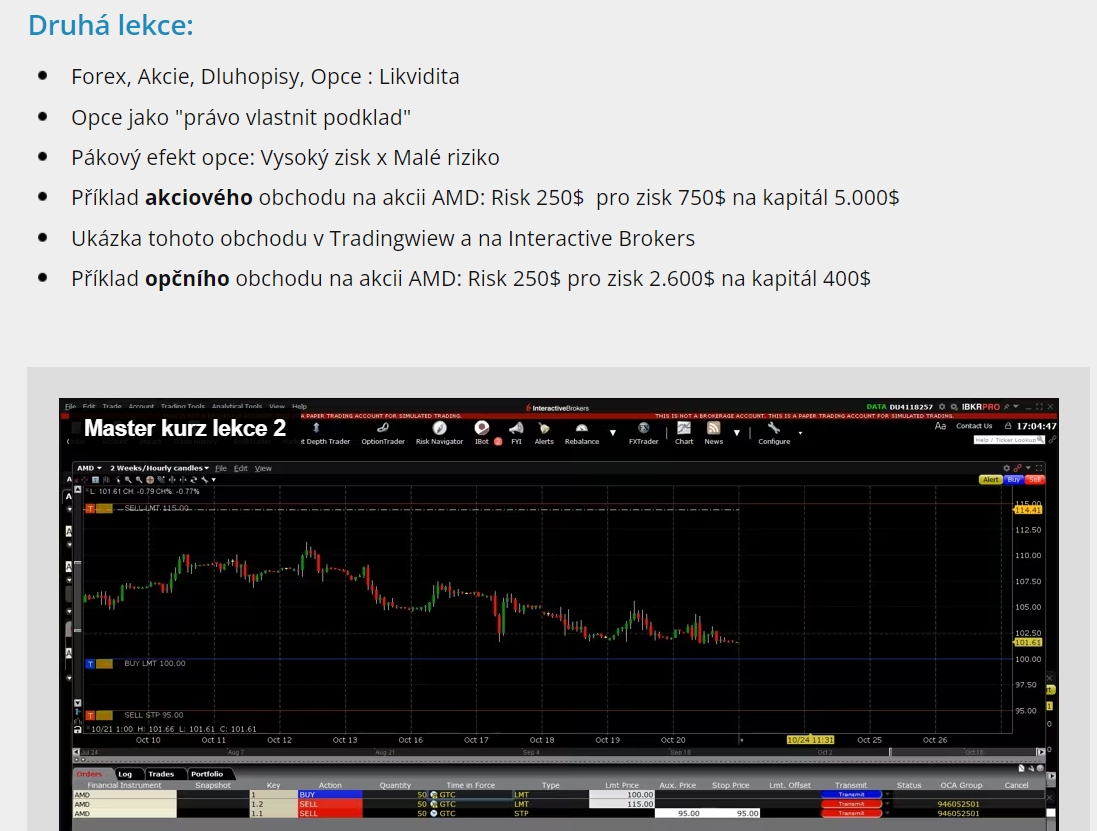Launch the FXTrader
Image resolution: width=1097 pixels, height=831 pixels.
click(x=644, y=434)
